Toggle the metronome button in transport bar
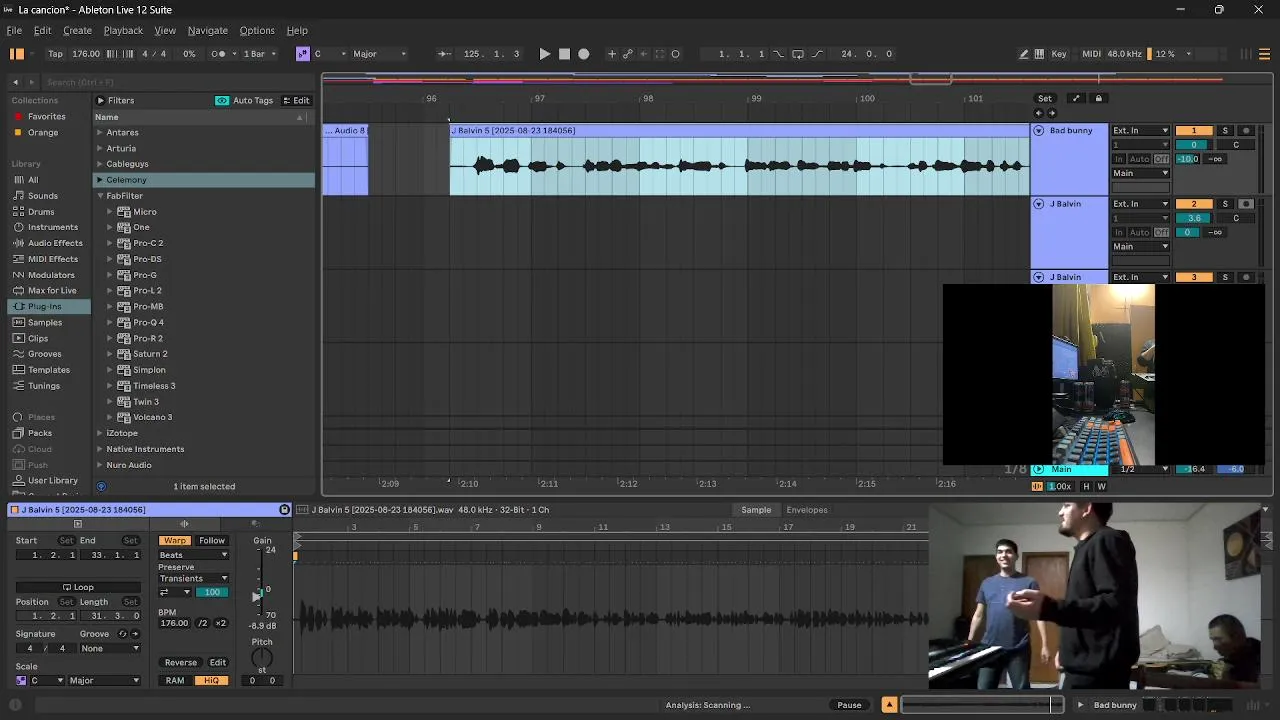Viewport: 1280px width, 720px height. [218, 54]
